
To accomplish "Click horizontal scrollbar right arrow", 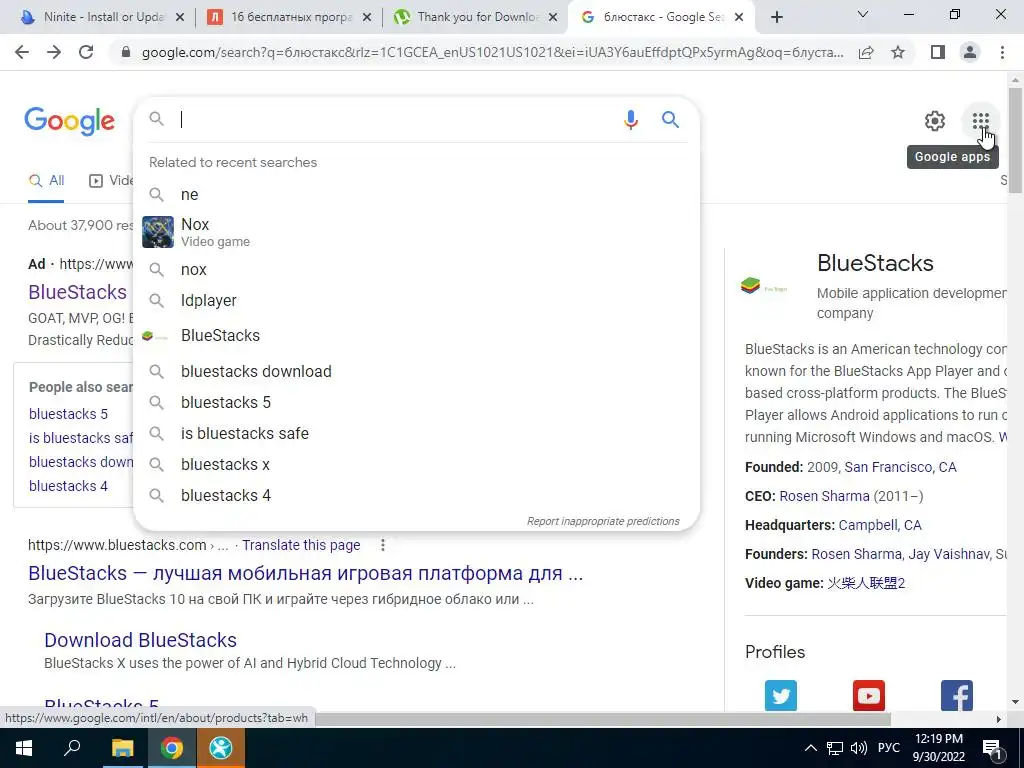I will tap(998, 718).
